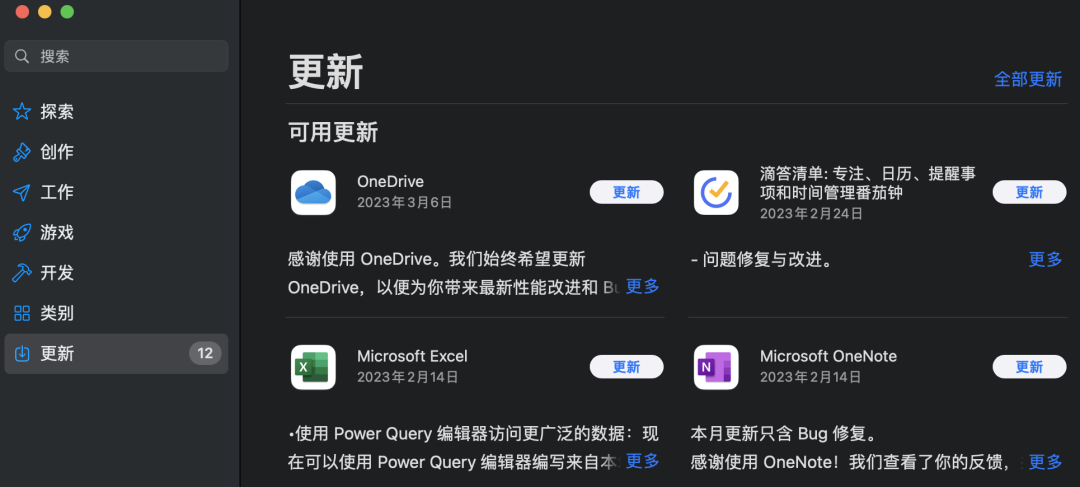Expand Excel release notes with 更多
1080x487 pixels.
point(642,461)
